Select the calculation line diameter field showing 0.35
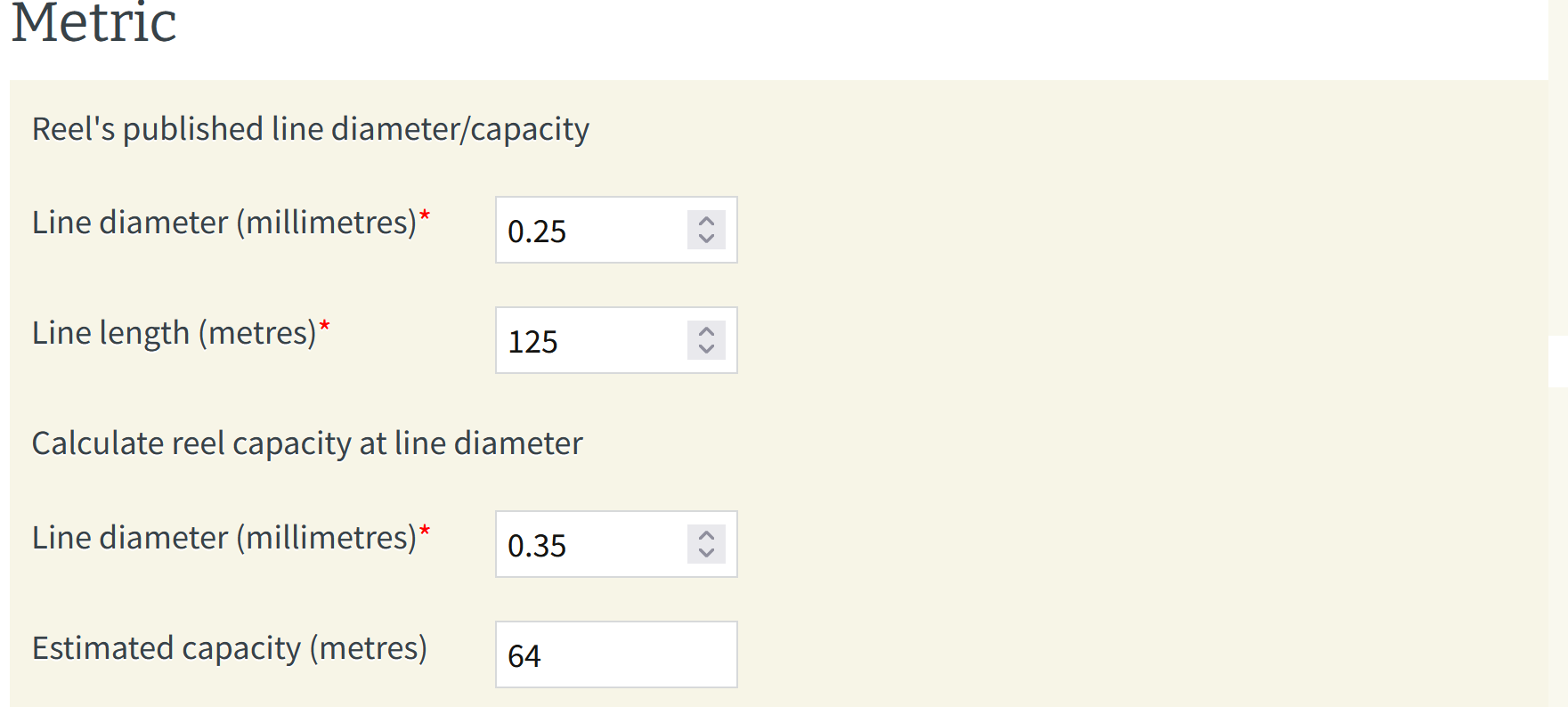Viewport: 1568px width, 707px height. 589,545
